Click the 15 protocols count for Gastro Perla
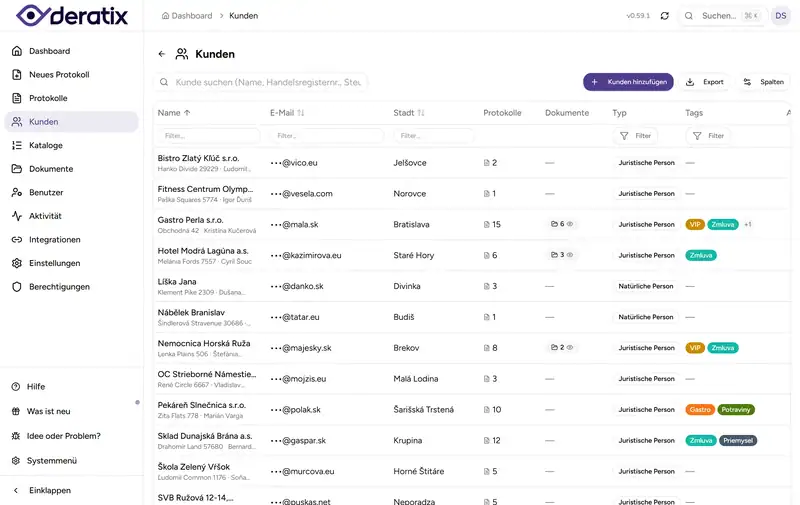Image resolution: width=800 pixels, height=505 pixels. 492,224
